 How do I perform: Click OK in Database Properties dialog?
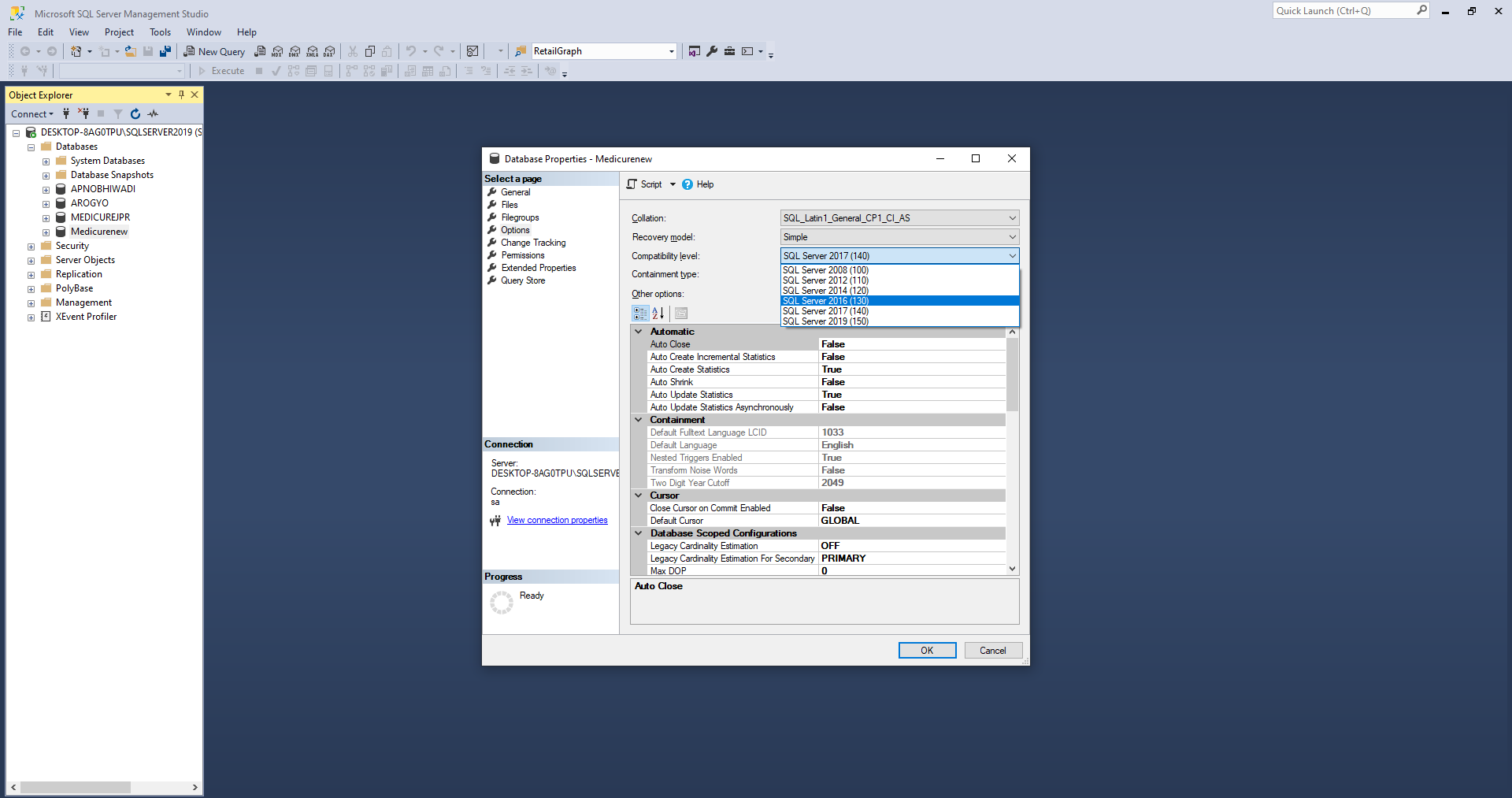pyautogui.click(x=927, y=651)
